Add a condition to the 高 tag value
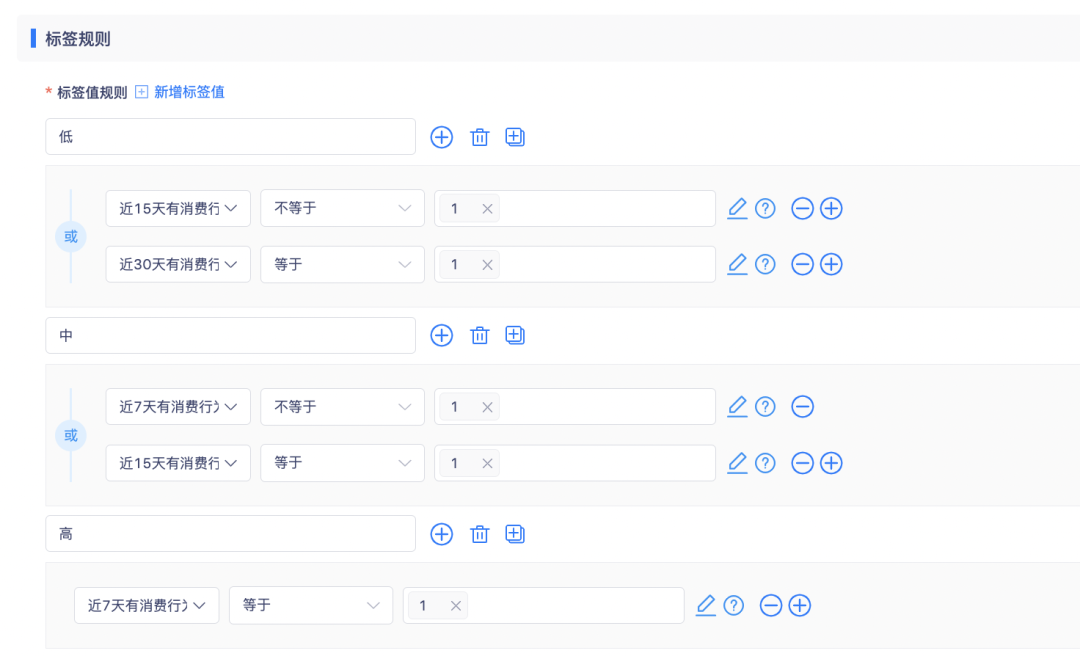The height and width of the screenshot is (656, 1080). (x=442, y=534)
